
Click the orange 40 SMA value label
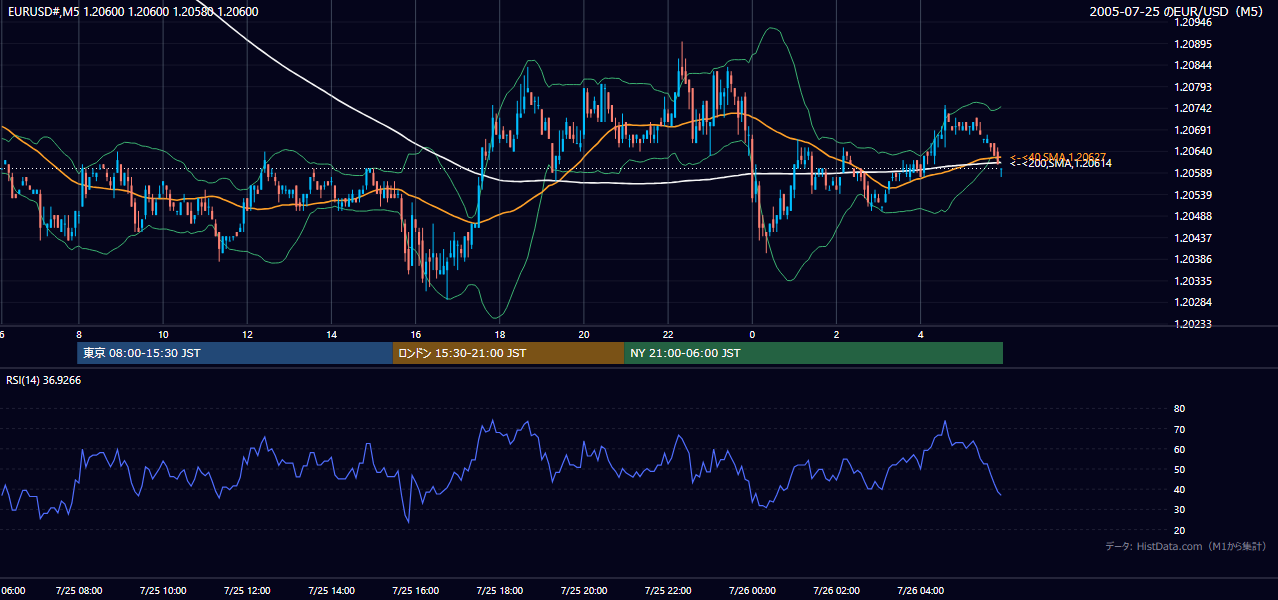click(x=1058, y=157)
